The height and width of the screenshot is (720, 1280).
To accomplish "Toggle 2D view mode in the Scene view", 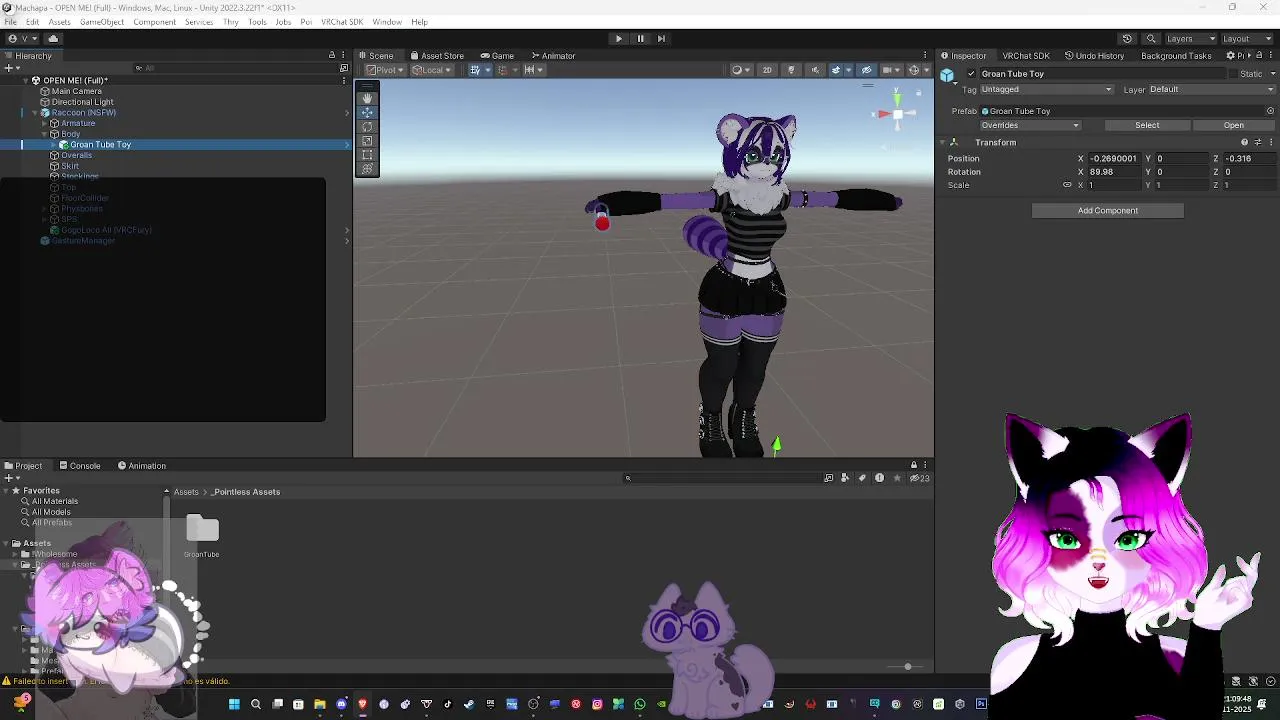I will pyautogui.click(x=767, y=70).
